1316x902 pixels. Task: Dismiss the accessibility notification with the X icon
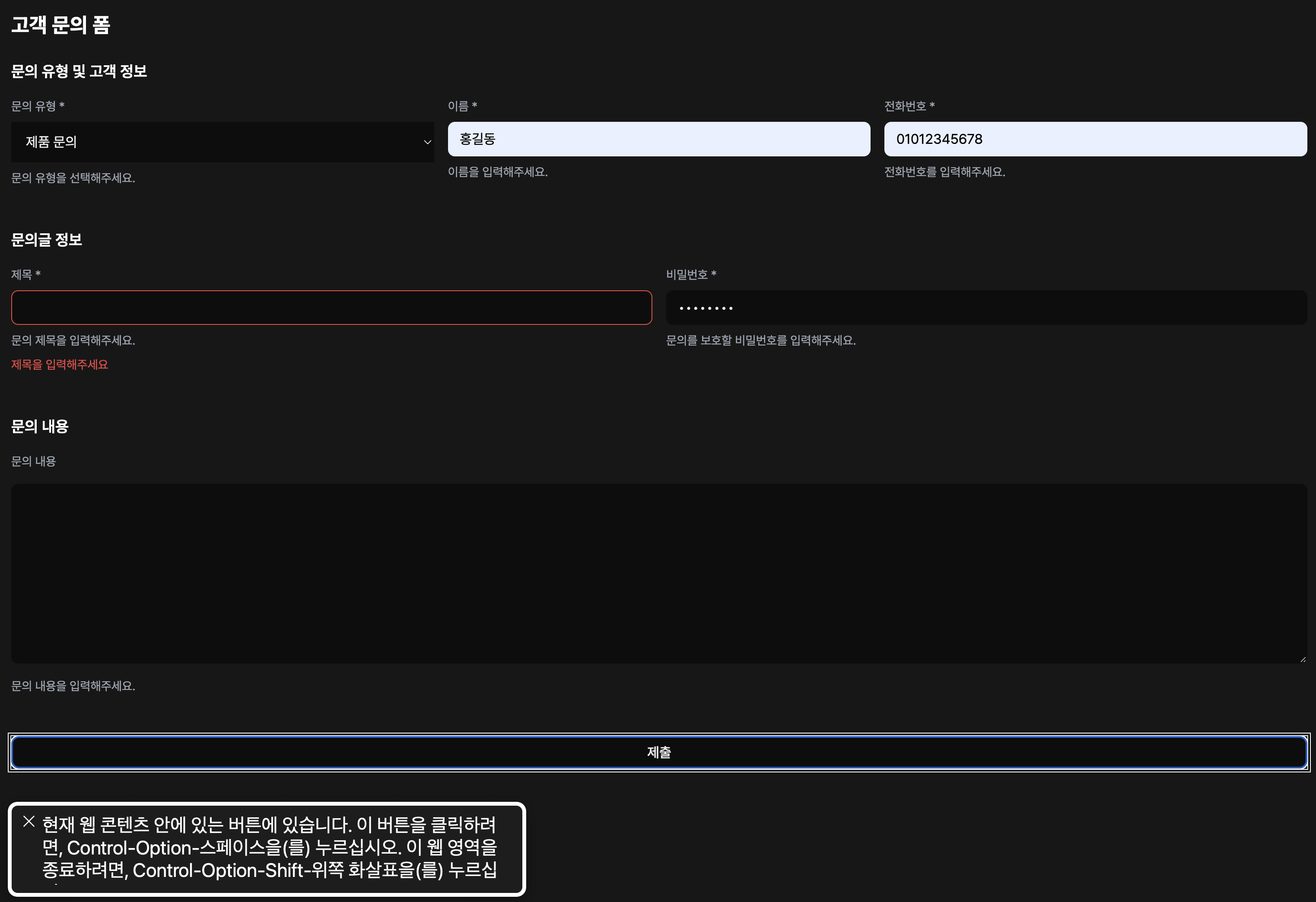pos(28,822)
